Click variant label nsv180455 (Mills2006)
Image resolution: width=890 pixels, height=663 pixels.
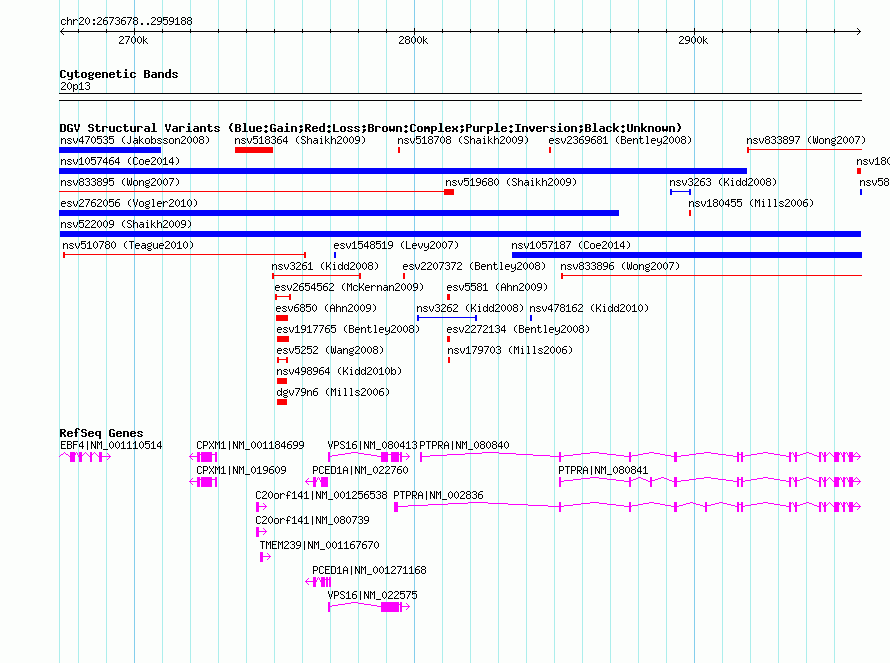coord(751,203)
